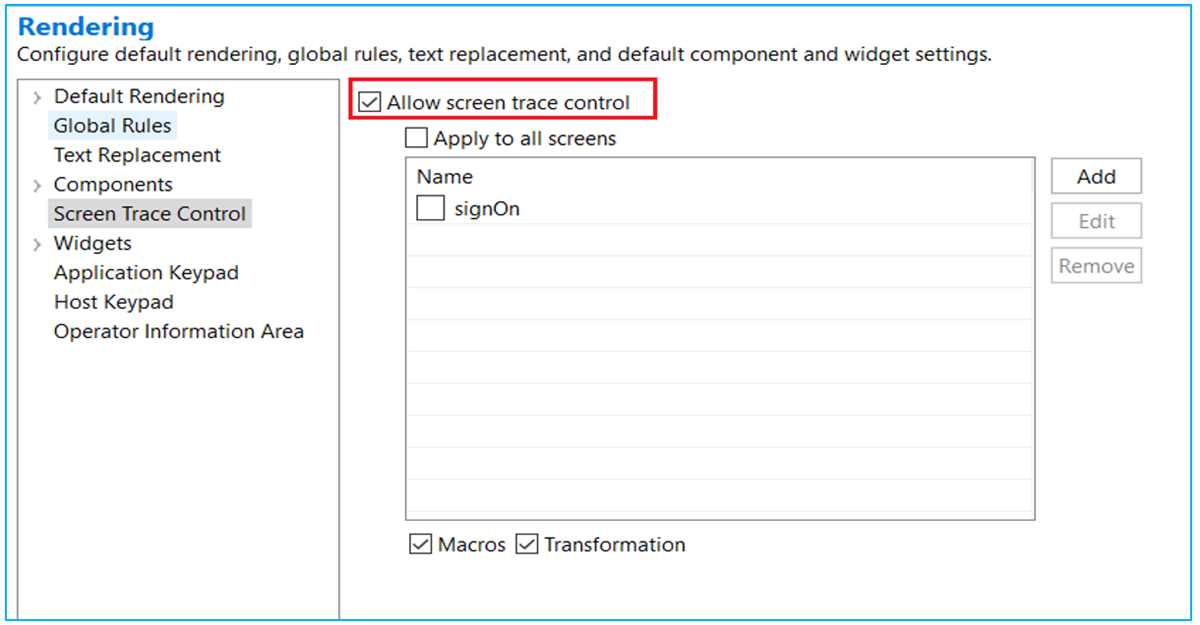Uncheck the Transformation checkbox
The width and height of the screenshot is (1200, 625).
click(x=527, y=545)
